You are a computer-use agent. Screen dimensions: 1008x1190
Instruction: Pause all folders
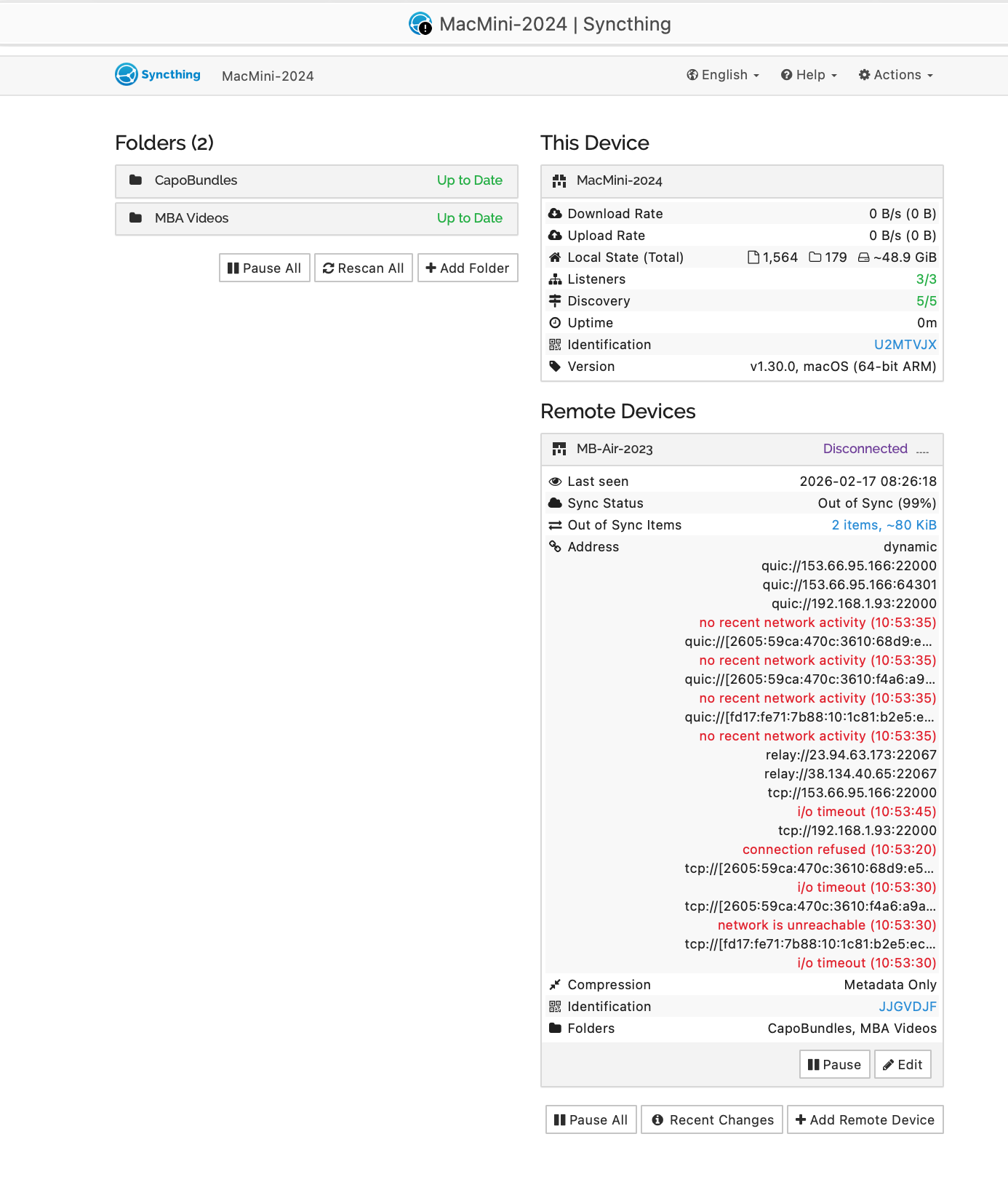click(x=265, y=268)
